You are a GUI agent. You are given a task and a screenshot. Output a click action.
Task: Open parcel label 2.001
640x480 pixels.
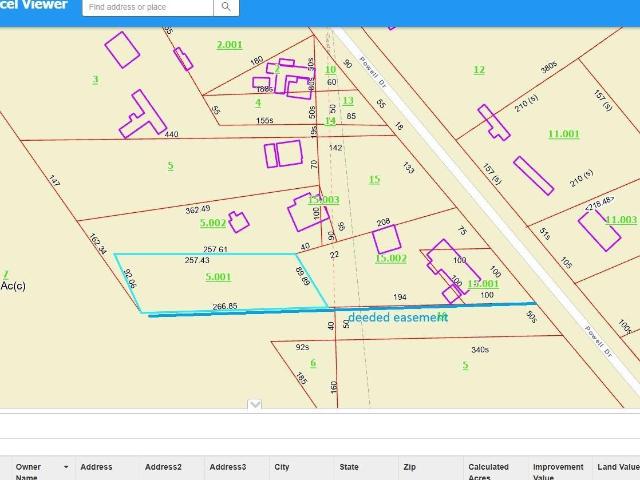click(229, 44)
